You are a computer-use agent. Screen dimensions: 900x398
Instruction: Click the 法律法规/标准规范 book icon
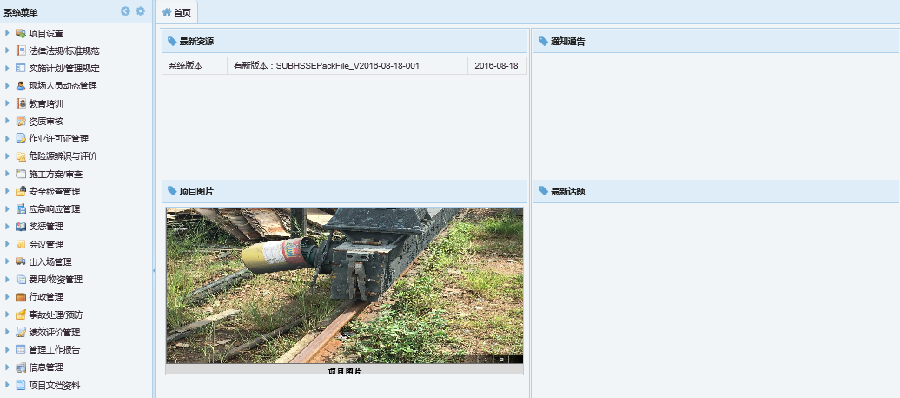tap(21, 51)
